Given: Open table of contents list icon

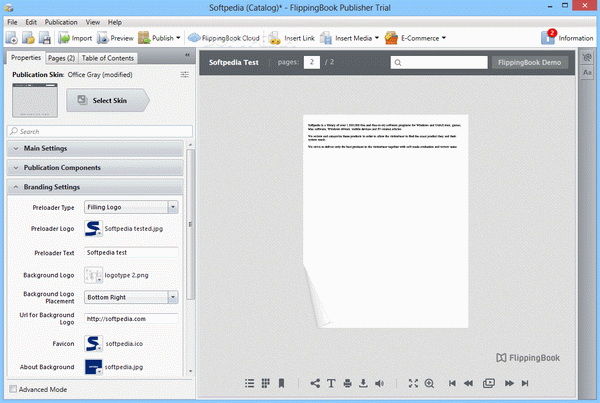Looking at the screenshot, I should [x=249, y=383].
